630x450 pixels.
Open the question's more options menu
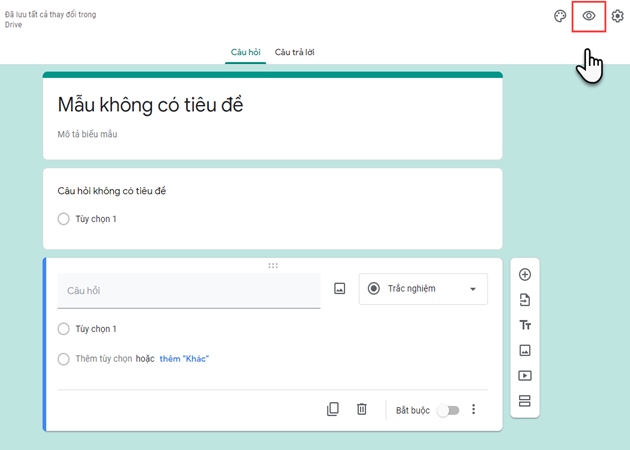pos(473,409)
